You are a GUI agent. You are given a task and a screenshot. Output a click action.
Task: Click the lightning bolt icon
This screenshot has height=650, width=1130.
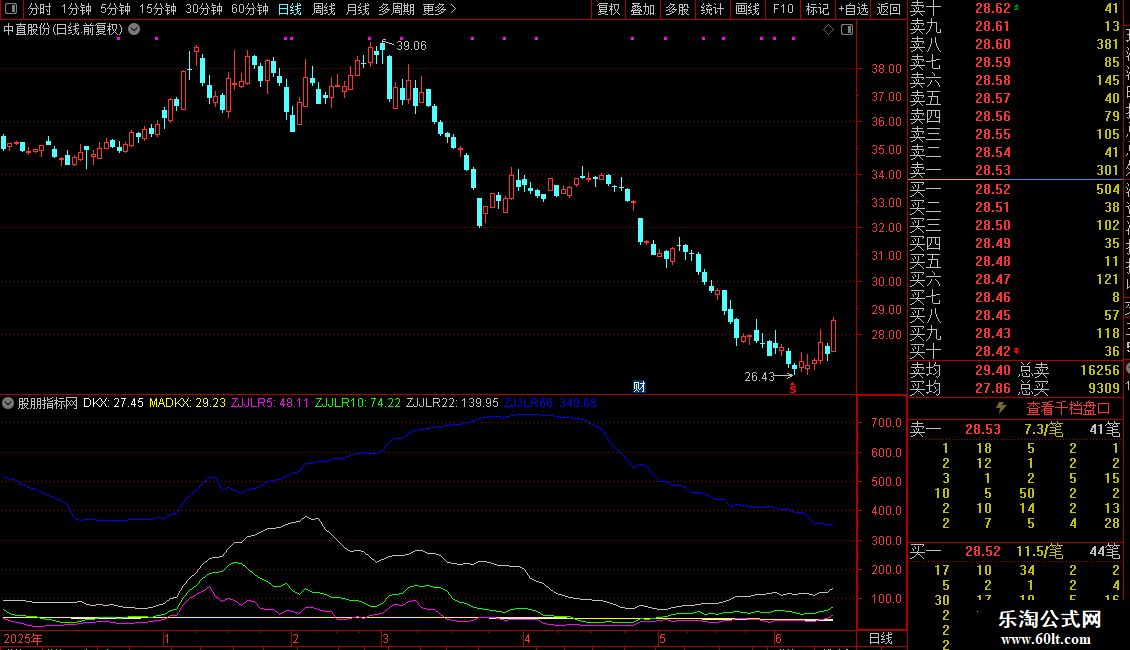(x=1001, y=408)
